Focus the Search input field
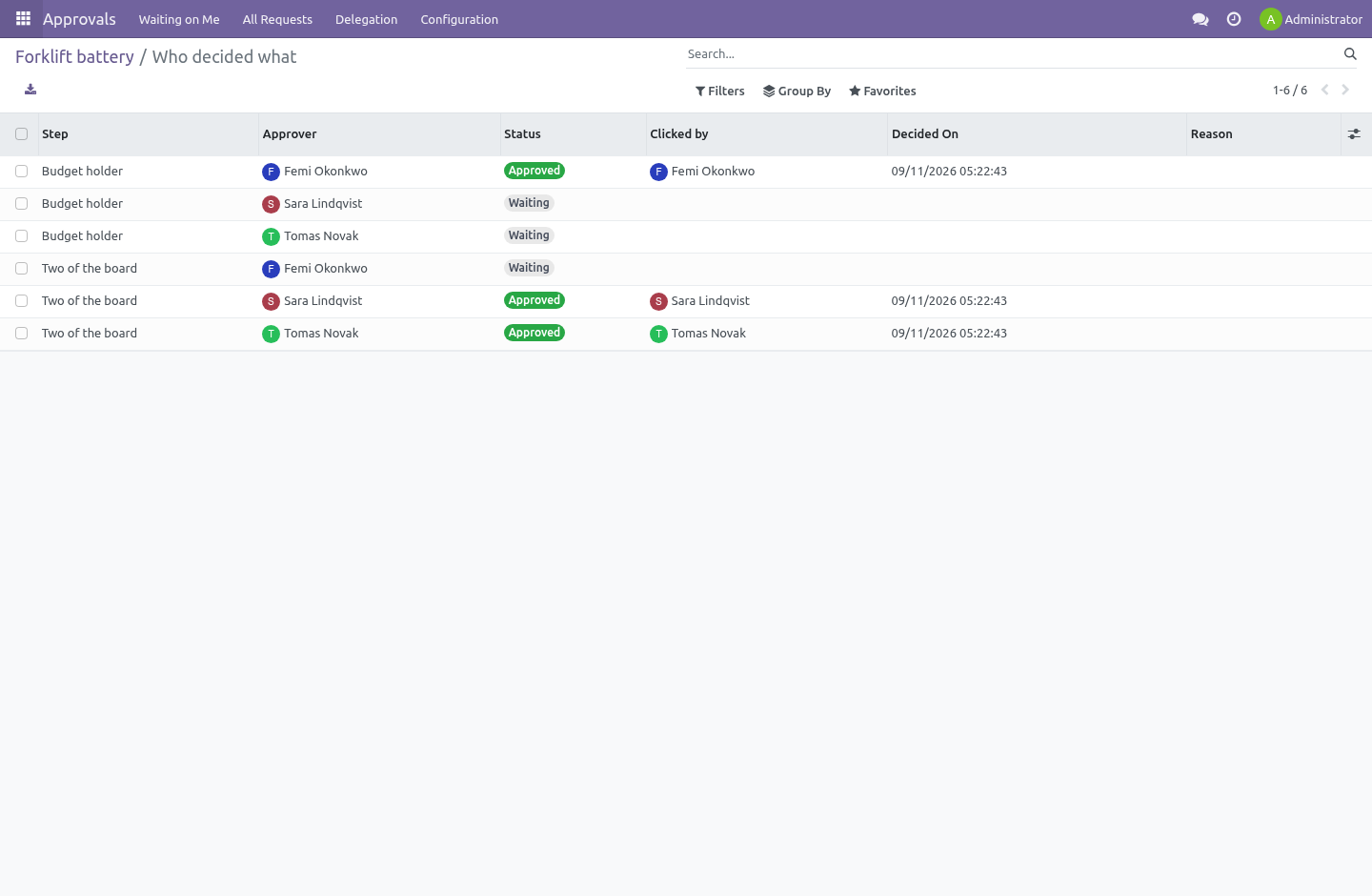Image resolution: width=1372 pixels, height=896 pixels. click(x=1012, y=54)
